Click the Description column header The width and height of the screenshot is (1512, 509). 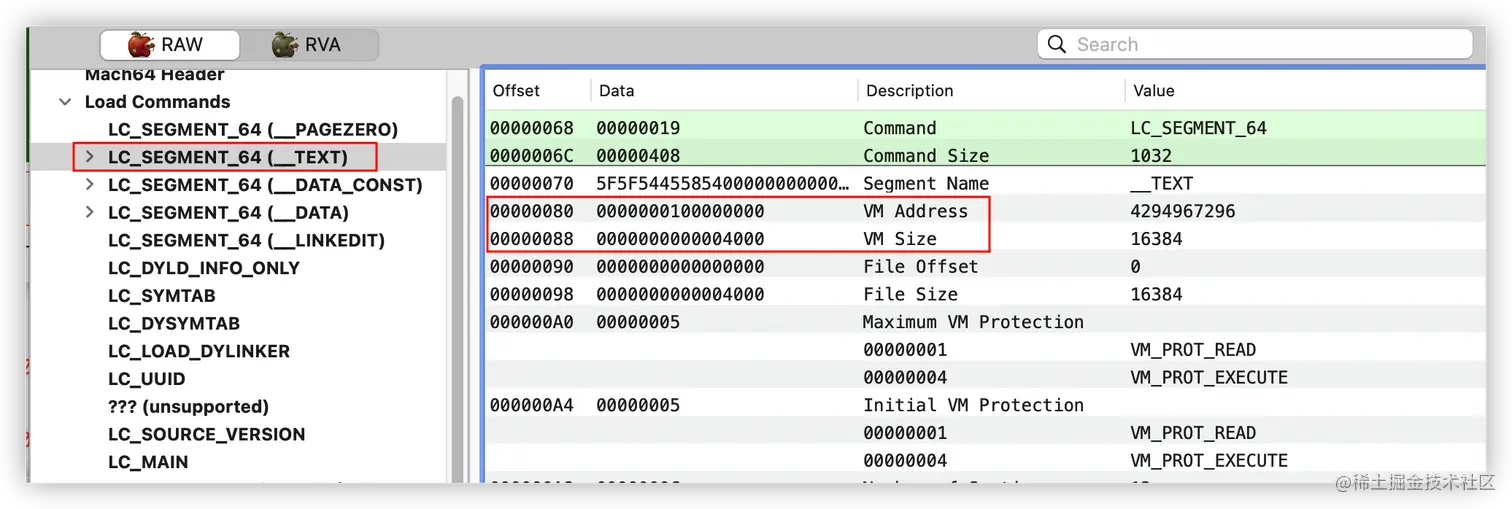(x=909, y=90)
